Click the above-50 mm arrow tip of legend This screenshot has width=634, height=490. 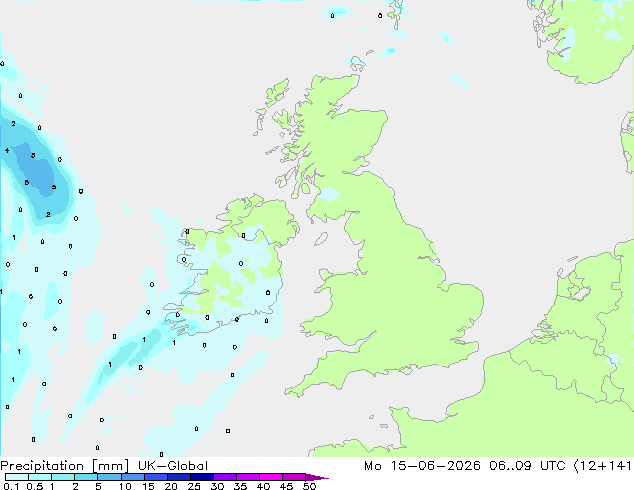[317, 477]
